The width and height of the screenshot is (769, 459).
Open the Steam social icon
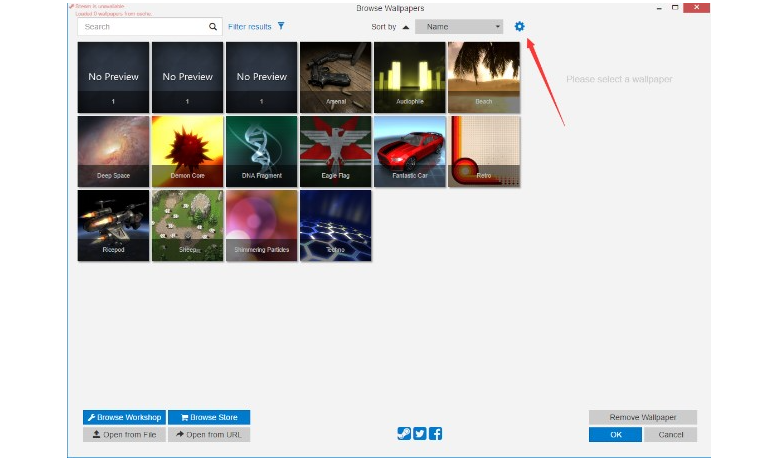click(404, 434)
